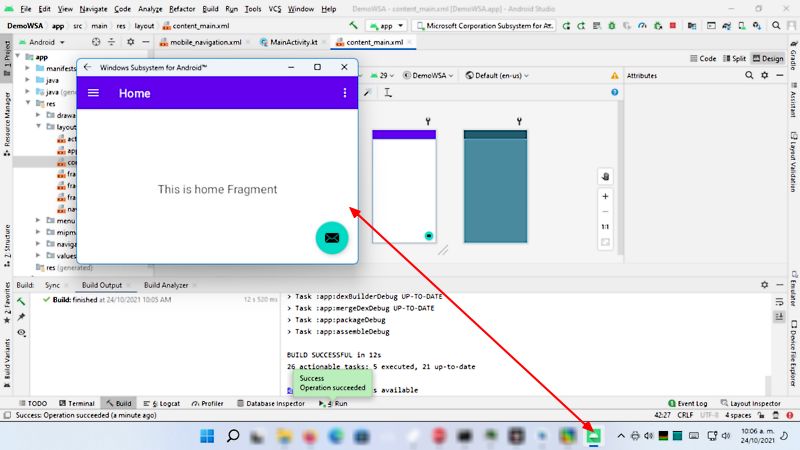Viewport: 800px width, 450px height.
Task: Switch to the Code editor view
Action: point(703,59)
